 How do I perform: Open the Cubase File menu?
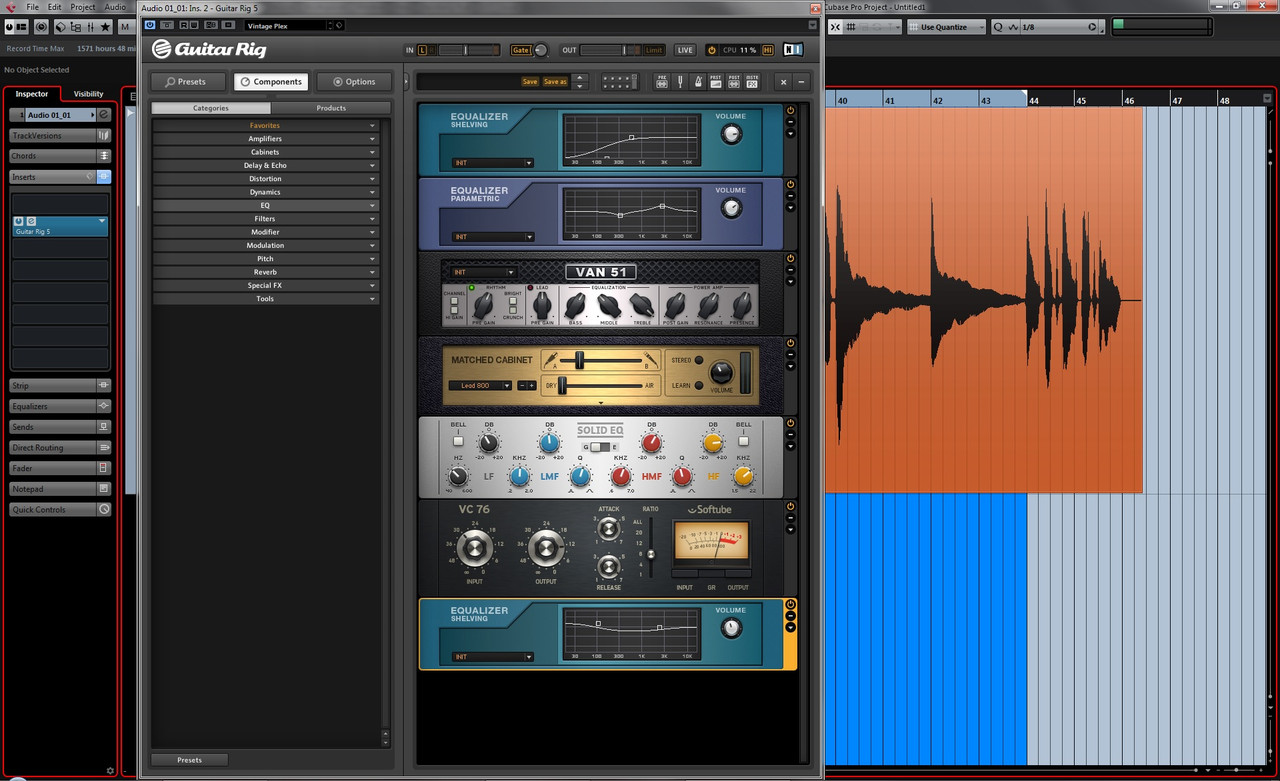tap(33, 7)
